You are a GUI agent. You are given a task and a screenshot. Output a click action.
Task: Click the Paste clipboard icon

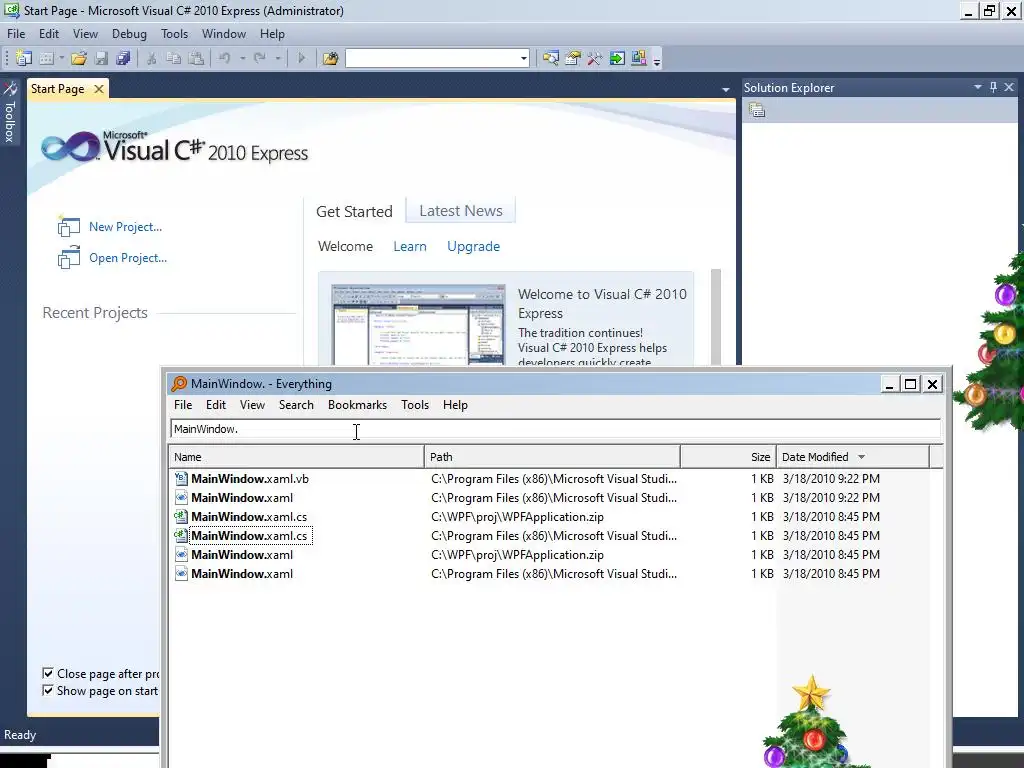click(196, 59)
